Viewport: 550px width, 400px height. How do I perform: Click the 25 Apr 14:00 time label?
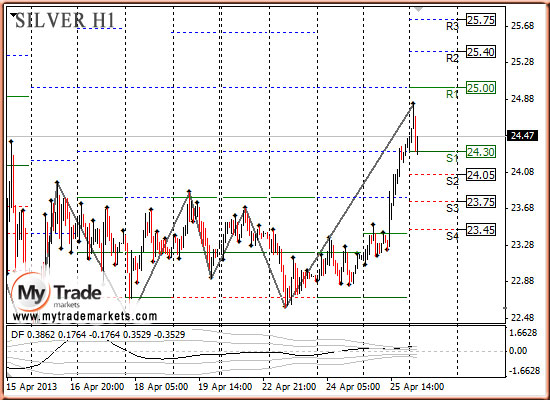[417, 387]
